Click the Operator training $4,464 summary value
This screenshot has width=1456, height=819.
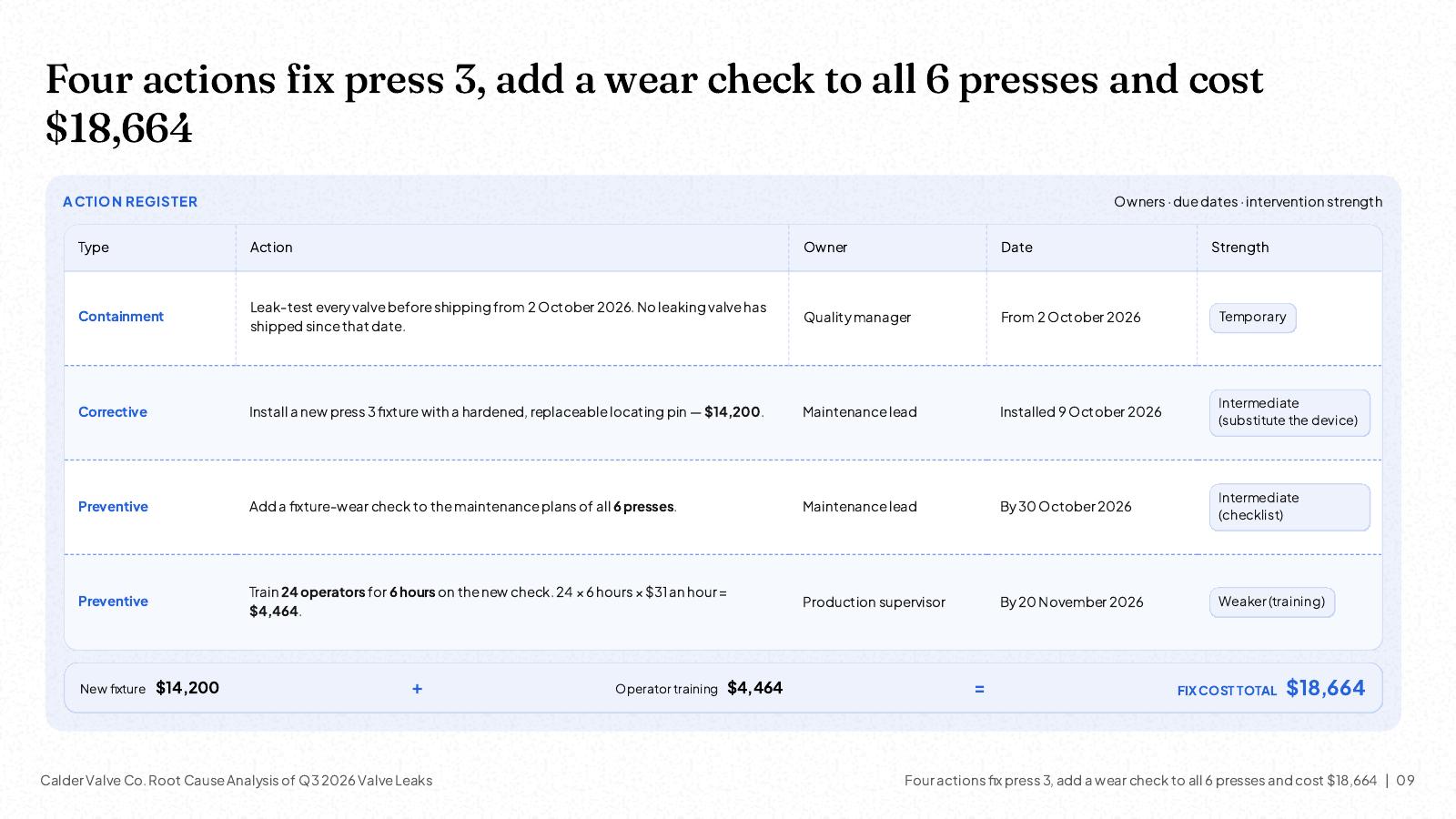coord(699,688)
